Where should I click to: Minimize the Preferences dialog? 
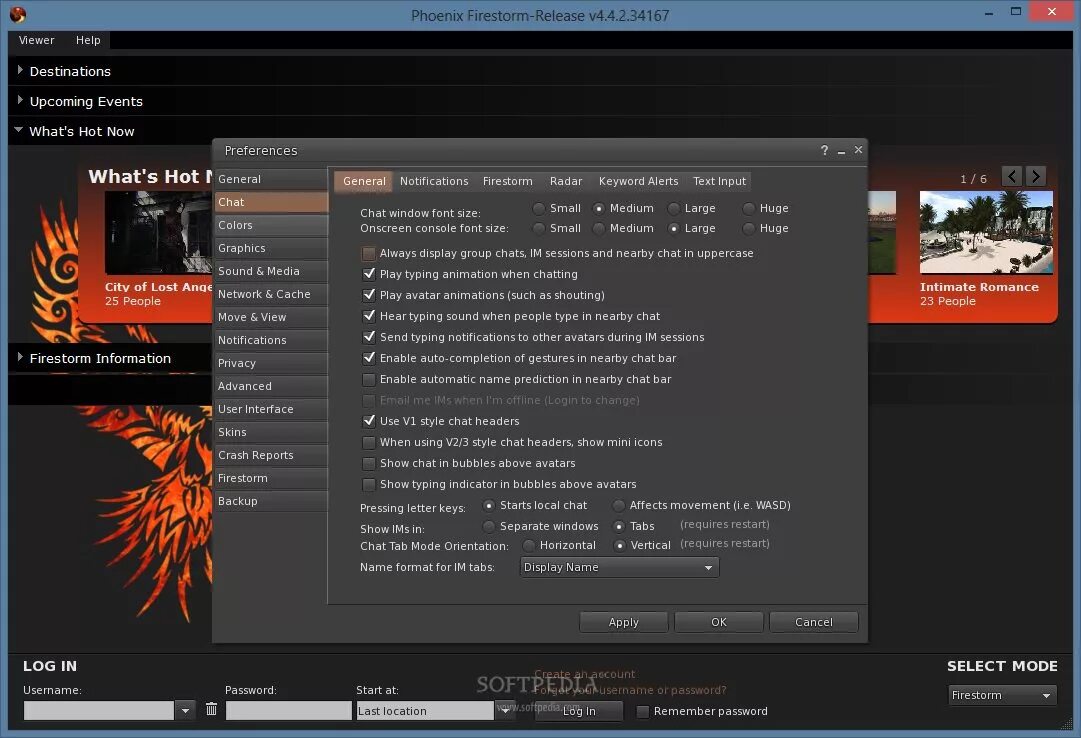click(841, 150)
